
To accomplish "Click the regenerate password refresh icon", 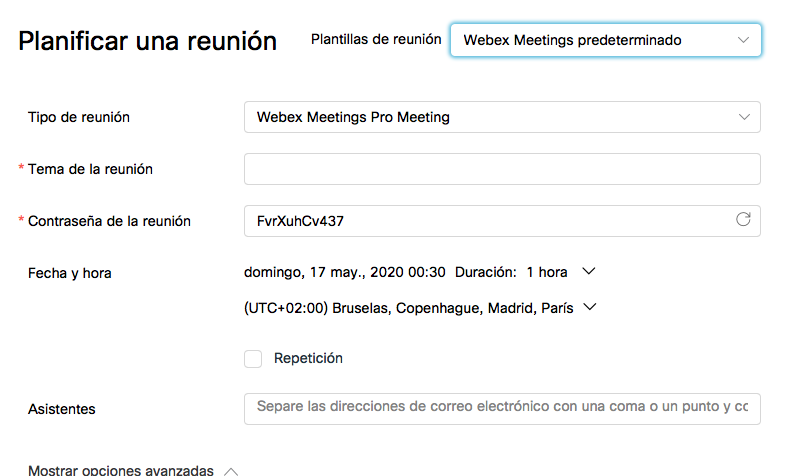I will click(743, 220).
